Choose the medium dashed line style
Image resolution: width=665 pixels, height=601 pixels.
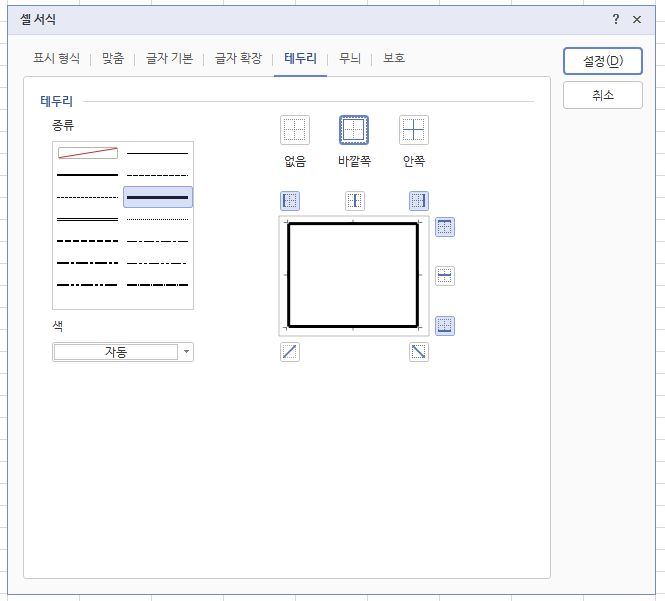(x=87, y=241)
